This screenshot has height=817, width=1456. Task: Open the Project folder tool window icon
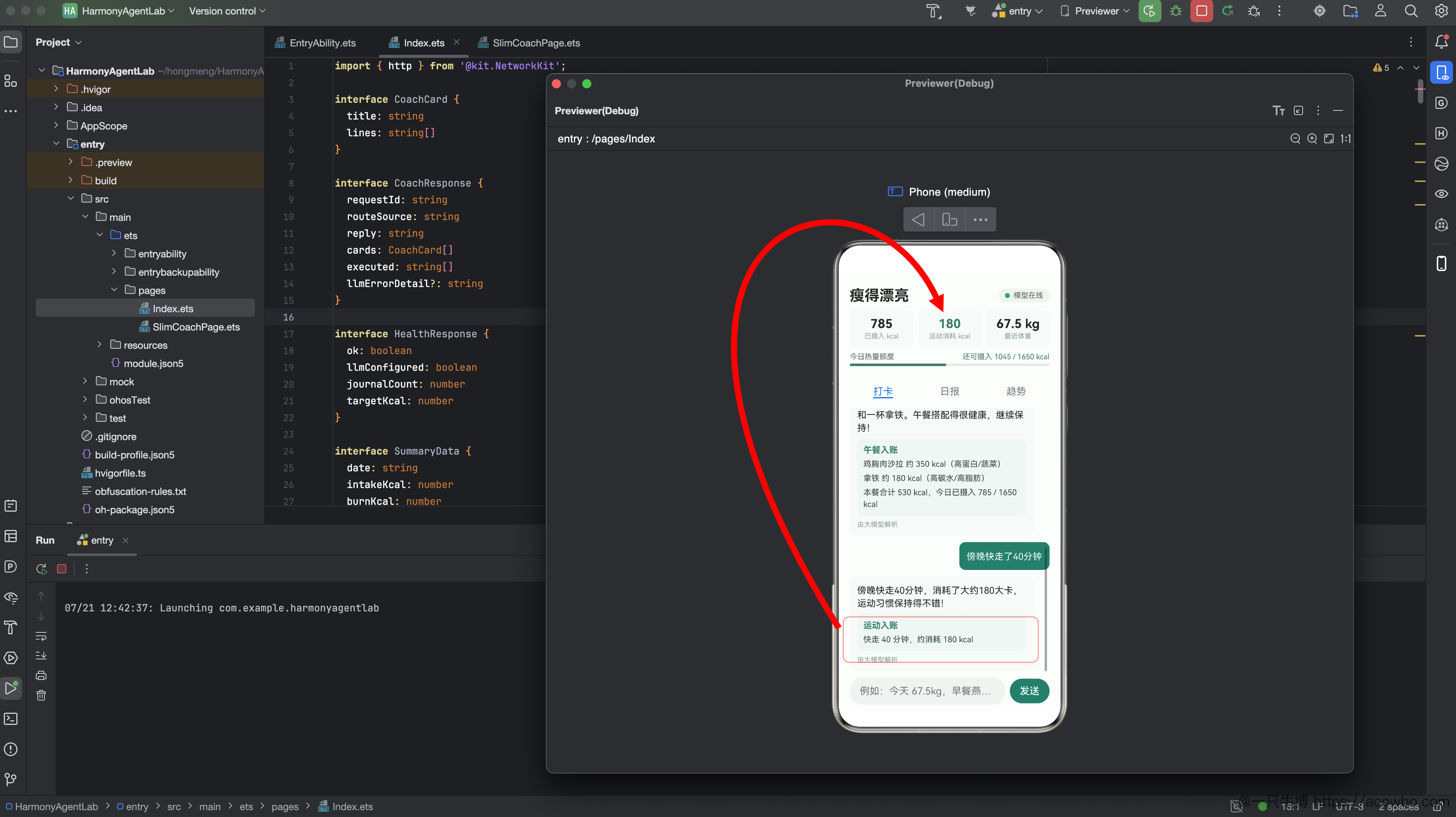(11, 42)
